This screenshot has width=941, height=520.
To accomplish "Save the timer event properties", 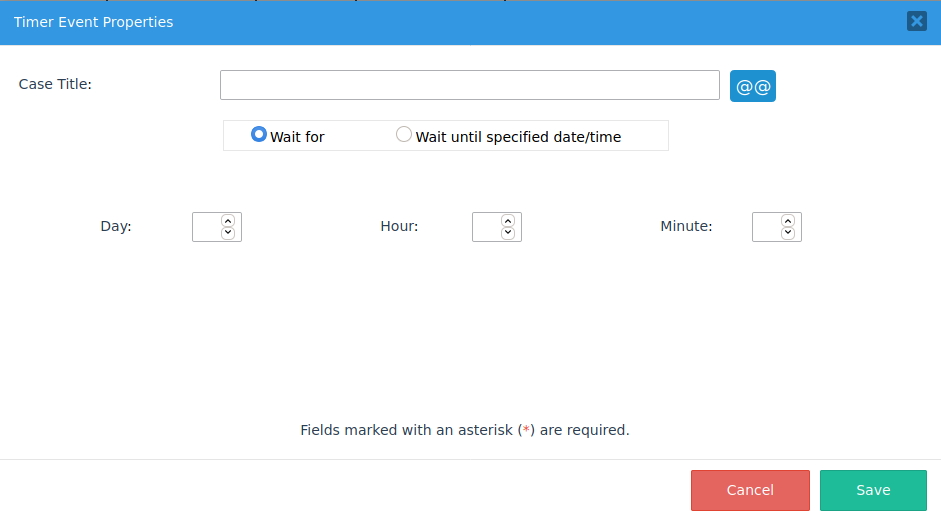I will (873, 490).
